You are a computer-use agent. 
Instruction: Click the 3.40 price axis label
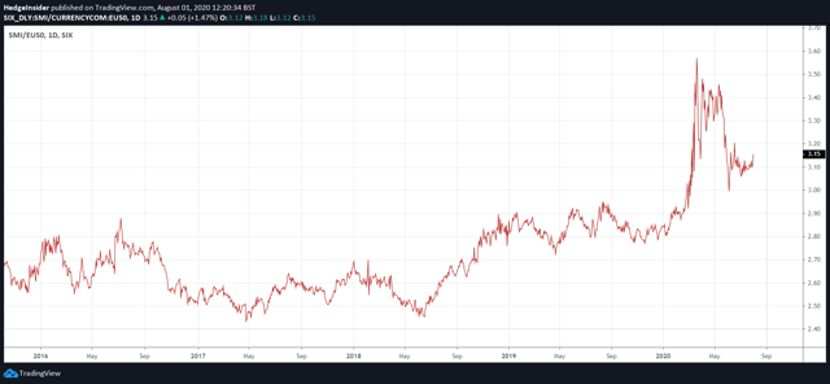click(814, 97)
